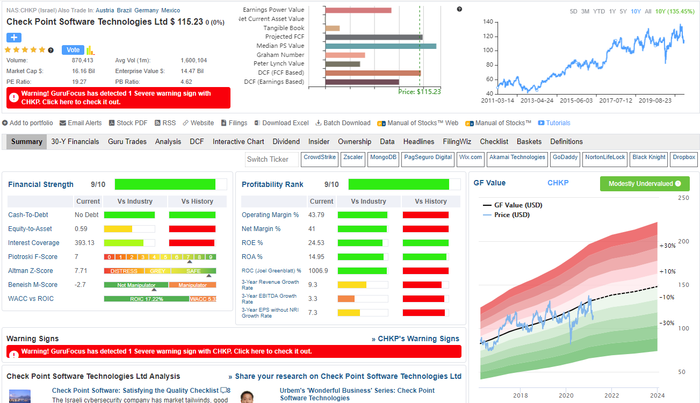Screen dimensions: 700x403
Task: Click the Piotroski F-Score link
Action: coord(33,257)
